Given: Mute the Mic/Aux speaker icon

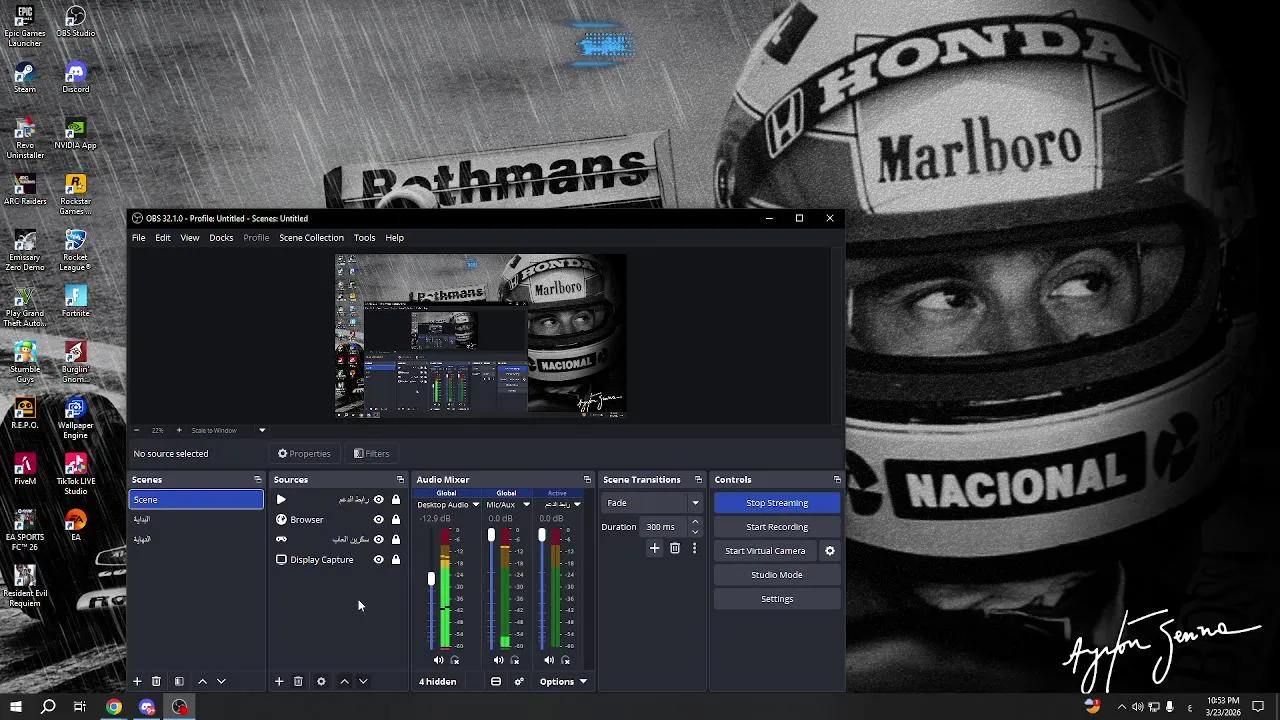Looking at the screenshot, I should tap(498, 660).
